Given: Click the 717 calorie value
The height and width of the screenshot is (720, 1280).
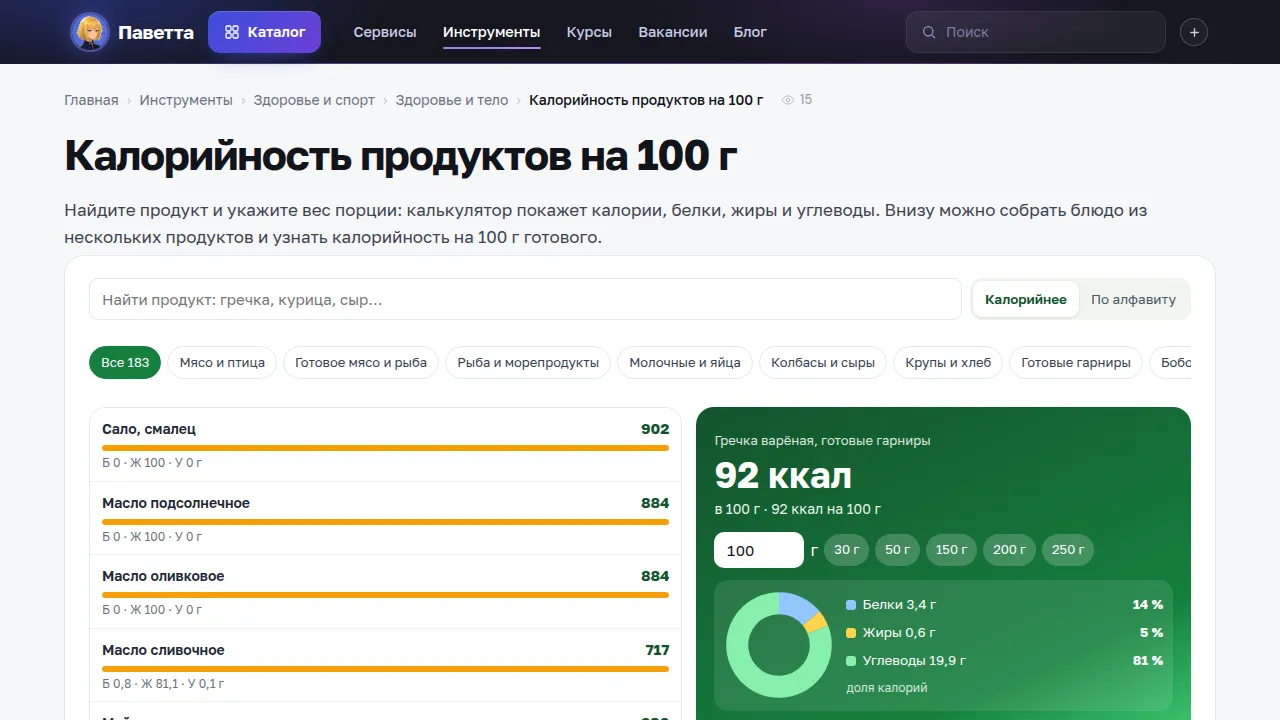Looking at the screenshot, I should click(657, 650).
